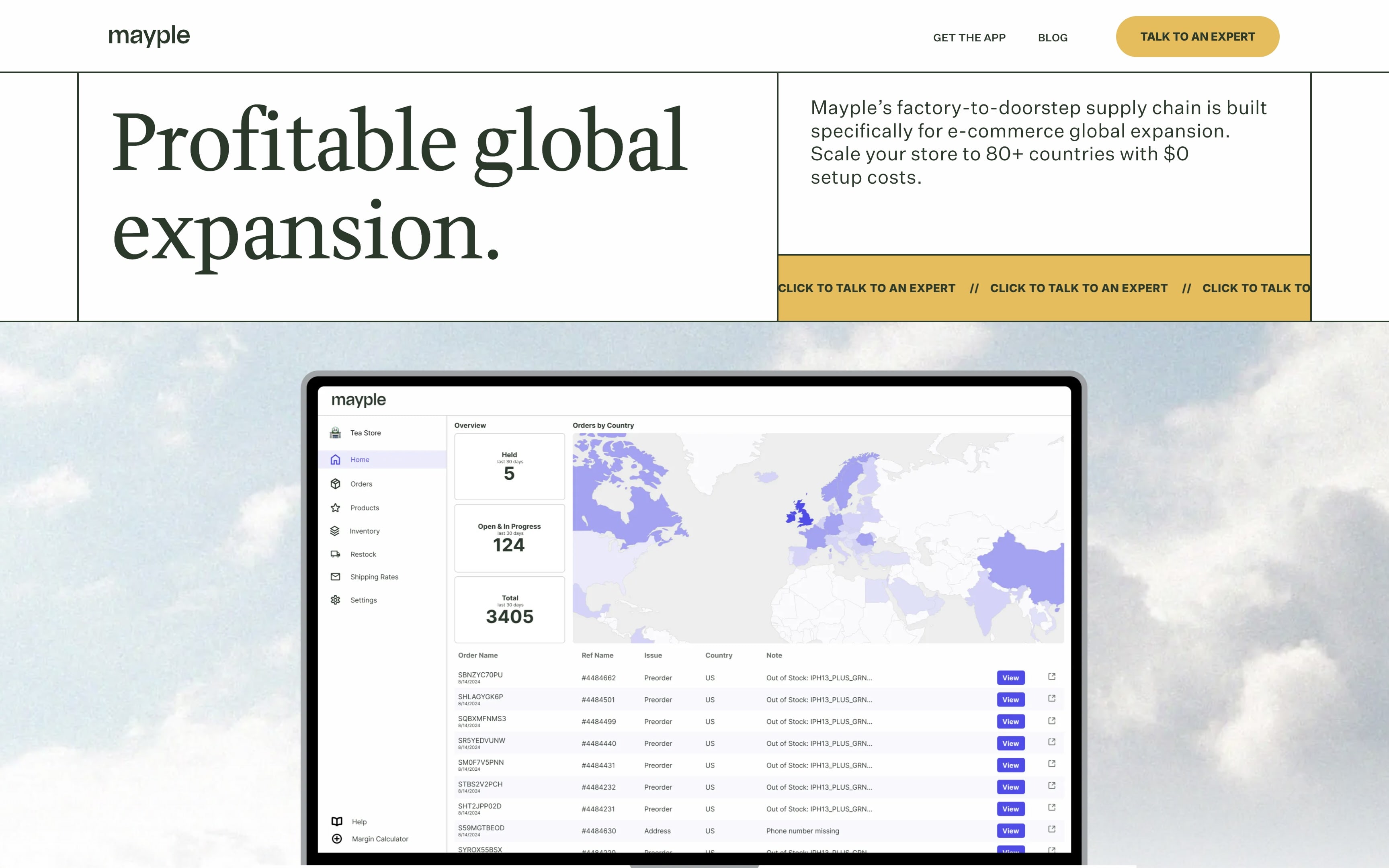1389x868 pixels.
Task: Open external link icon for order SM0F7V5PNN
Action: point(1051,764)
